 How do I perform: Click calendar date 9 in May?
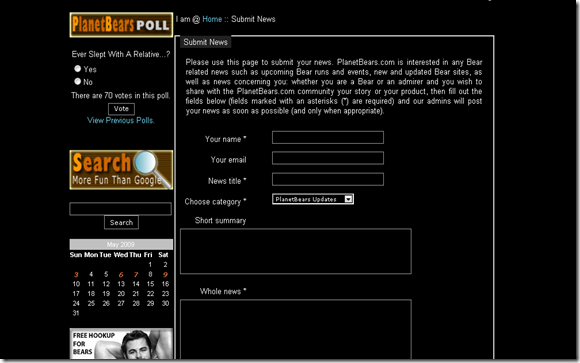(x=165, y=275)
